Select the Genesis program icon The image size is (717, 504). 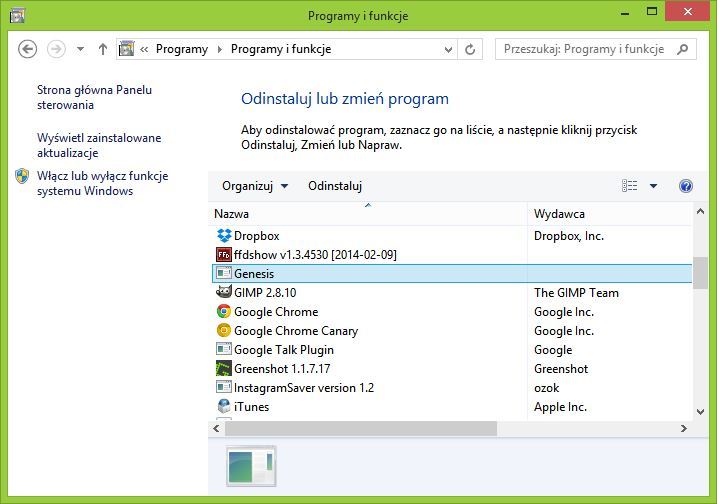click(224, 273)
